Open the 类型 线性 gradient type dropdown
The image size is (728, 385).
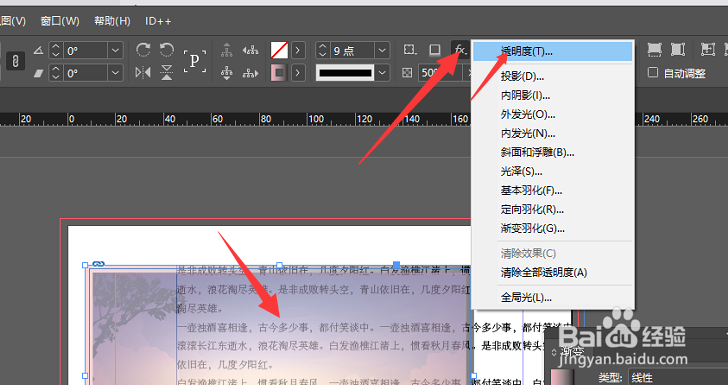[678, 378]
